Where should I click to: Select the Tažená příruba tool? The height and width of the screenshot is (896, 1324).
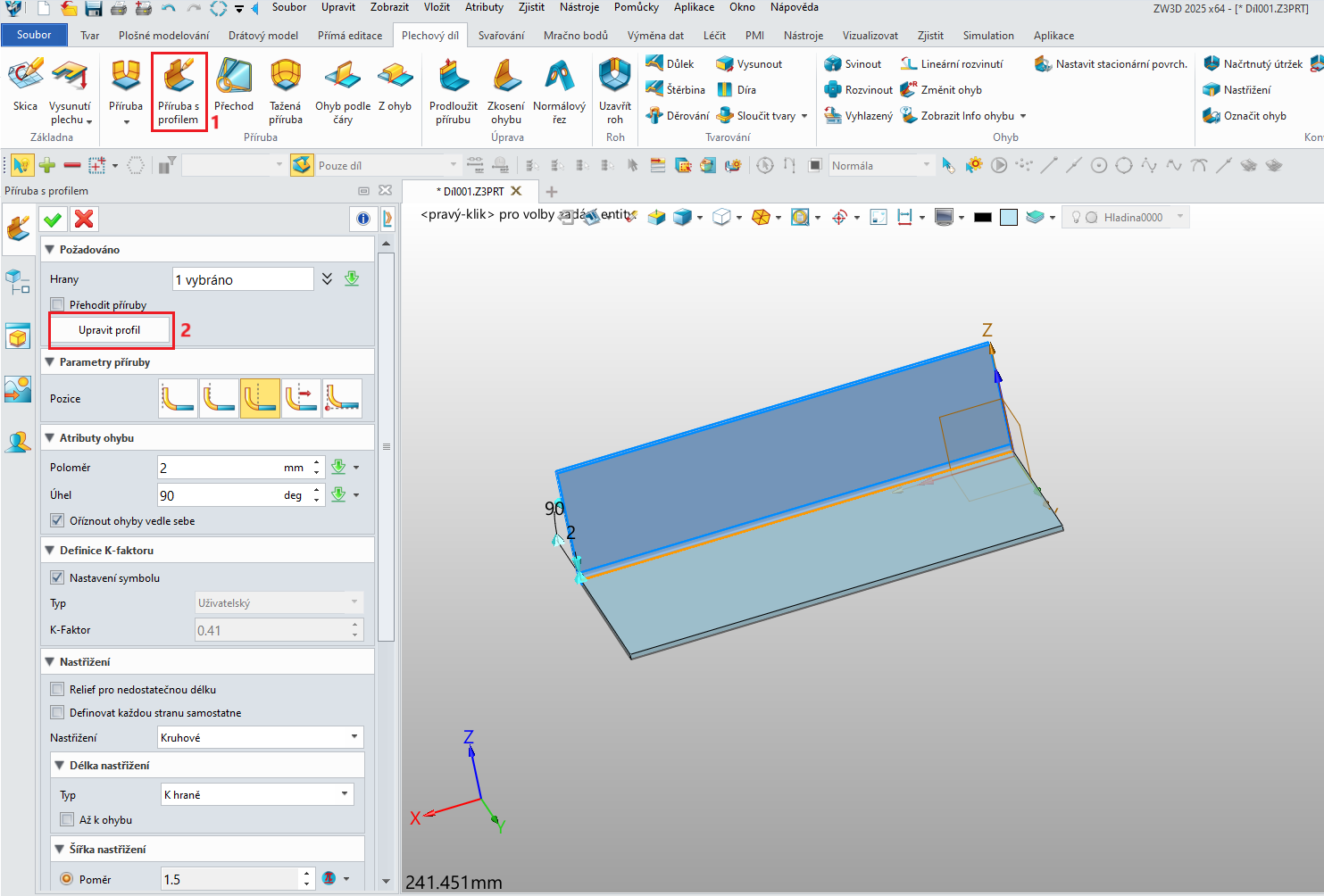(x=286, y=92)
